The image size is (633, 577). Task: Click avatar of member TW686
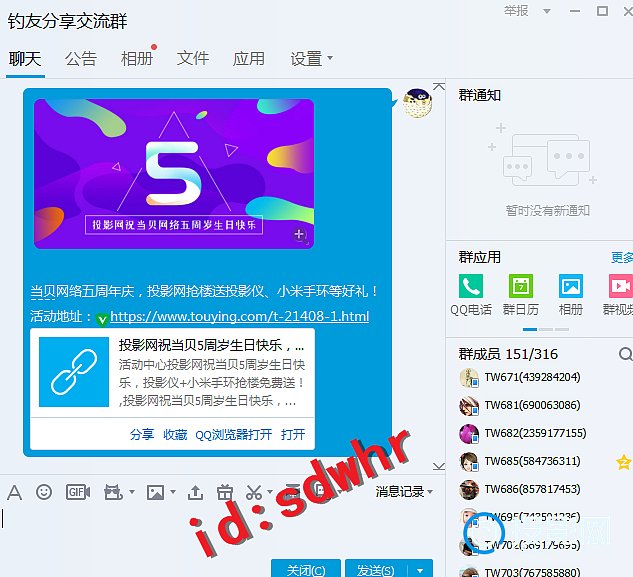click(469, 489)
